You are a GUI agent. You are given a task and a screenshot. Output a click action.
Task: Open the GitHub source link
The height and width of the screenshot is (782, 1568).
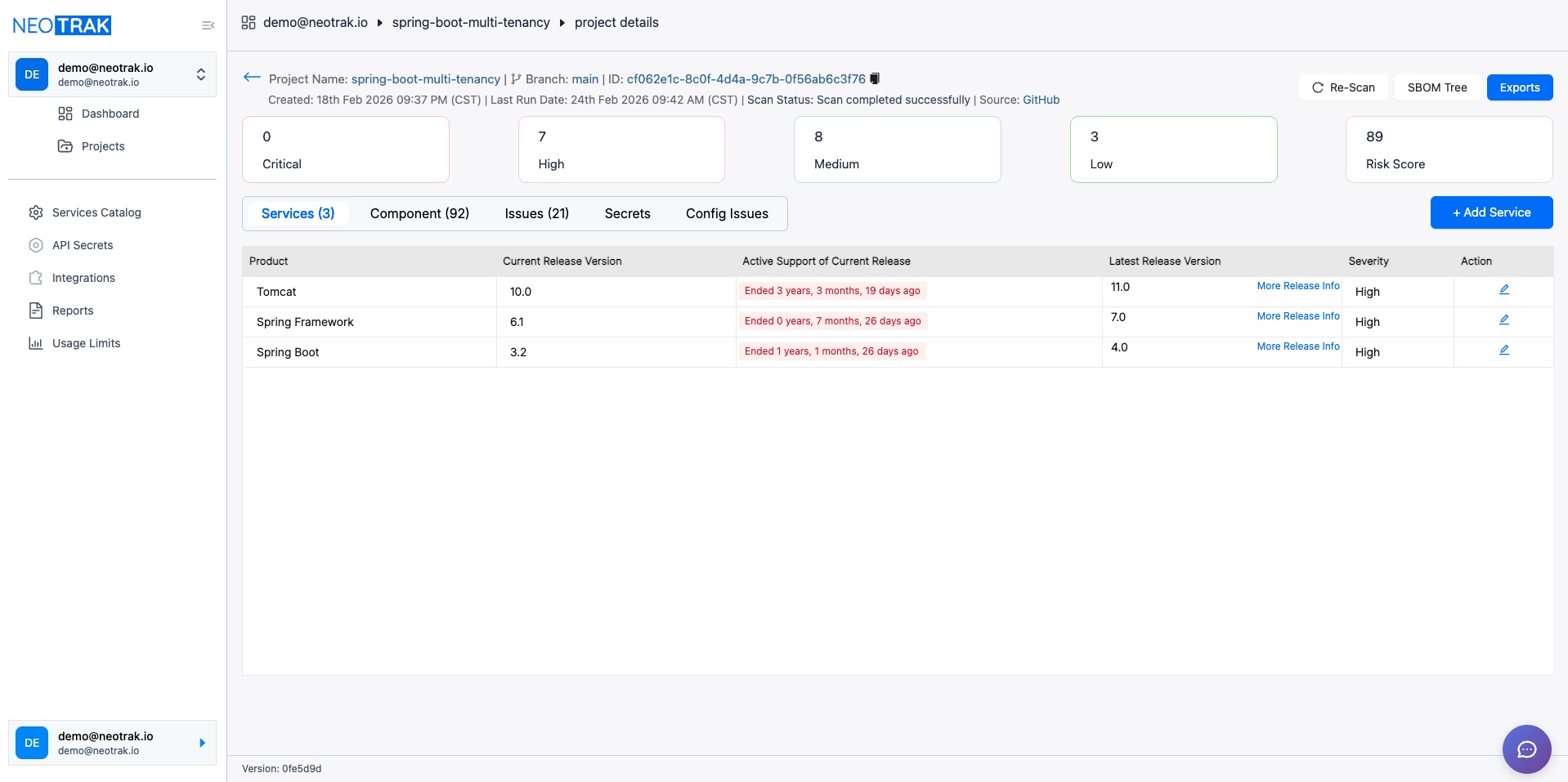coord(1041,100)
